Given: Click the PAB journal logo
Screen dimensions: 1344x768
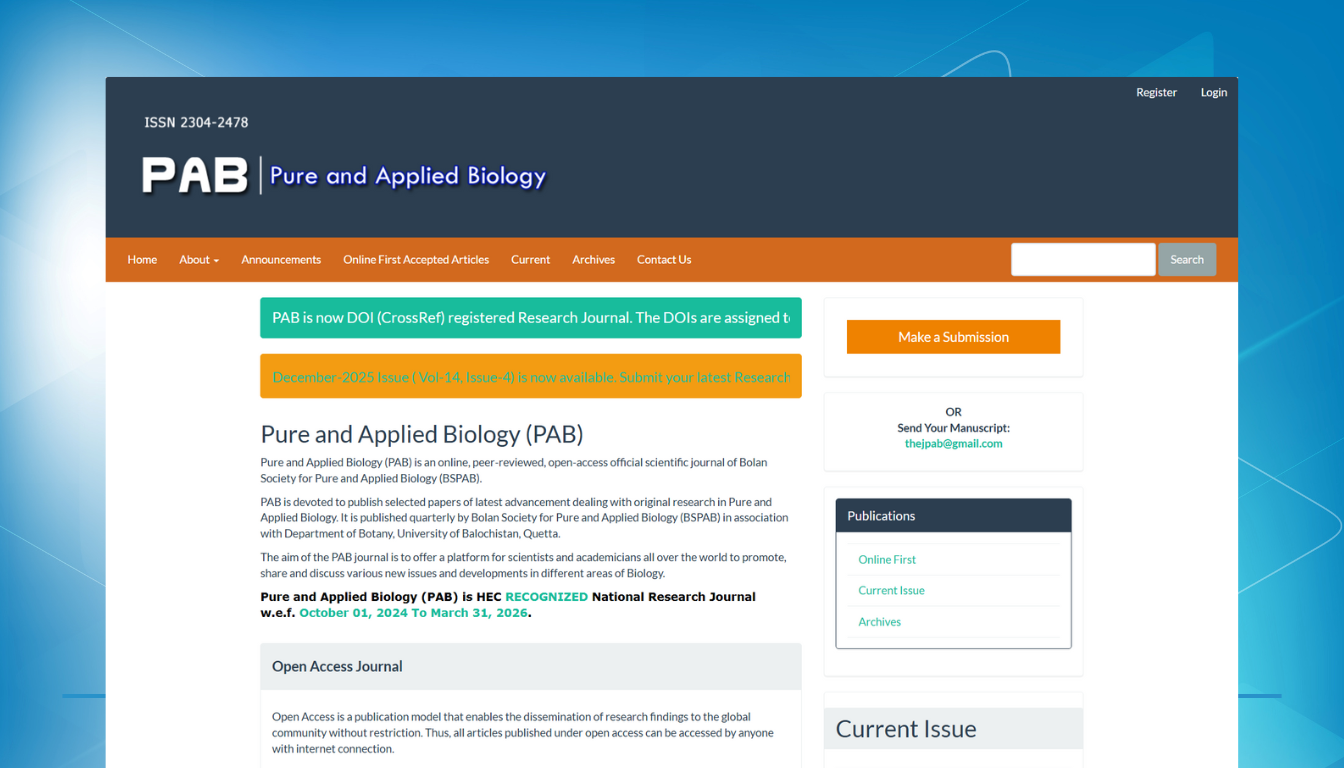Looking at the screenshot, I should pyautogui.click(x=343, y=175).
